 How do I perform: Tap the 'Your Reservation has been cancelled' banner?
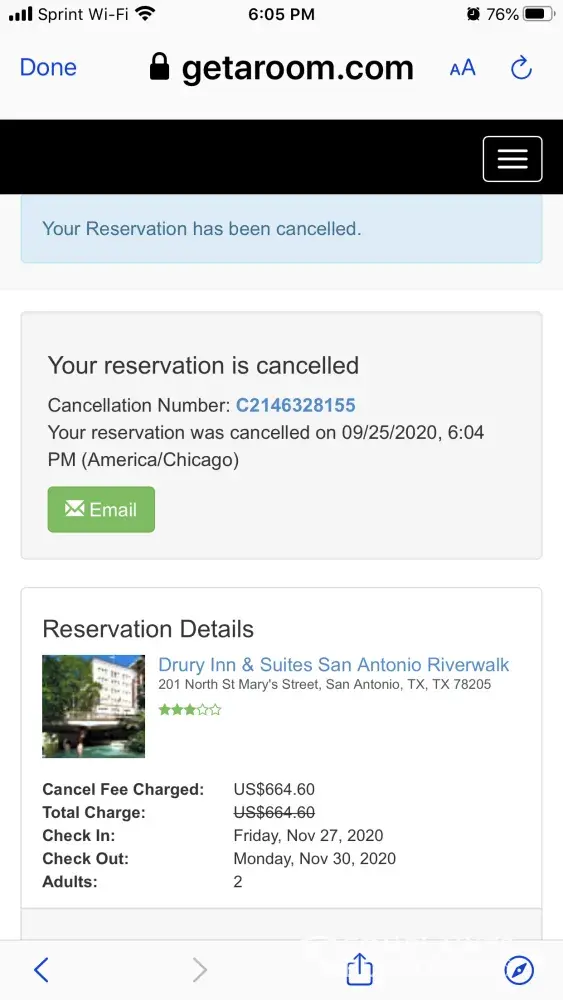(x=282, y=228)
